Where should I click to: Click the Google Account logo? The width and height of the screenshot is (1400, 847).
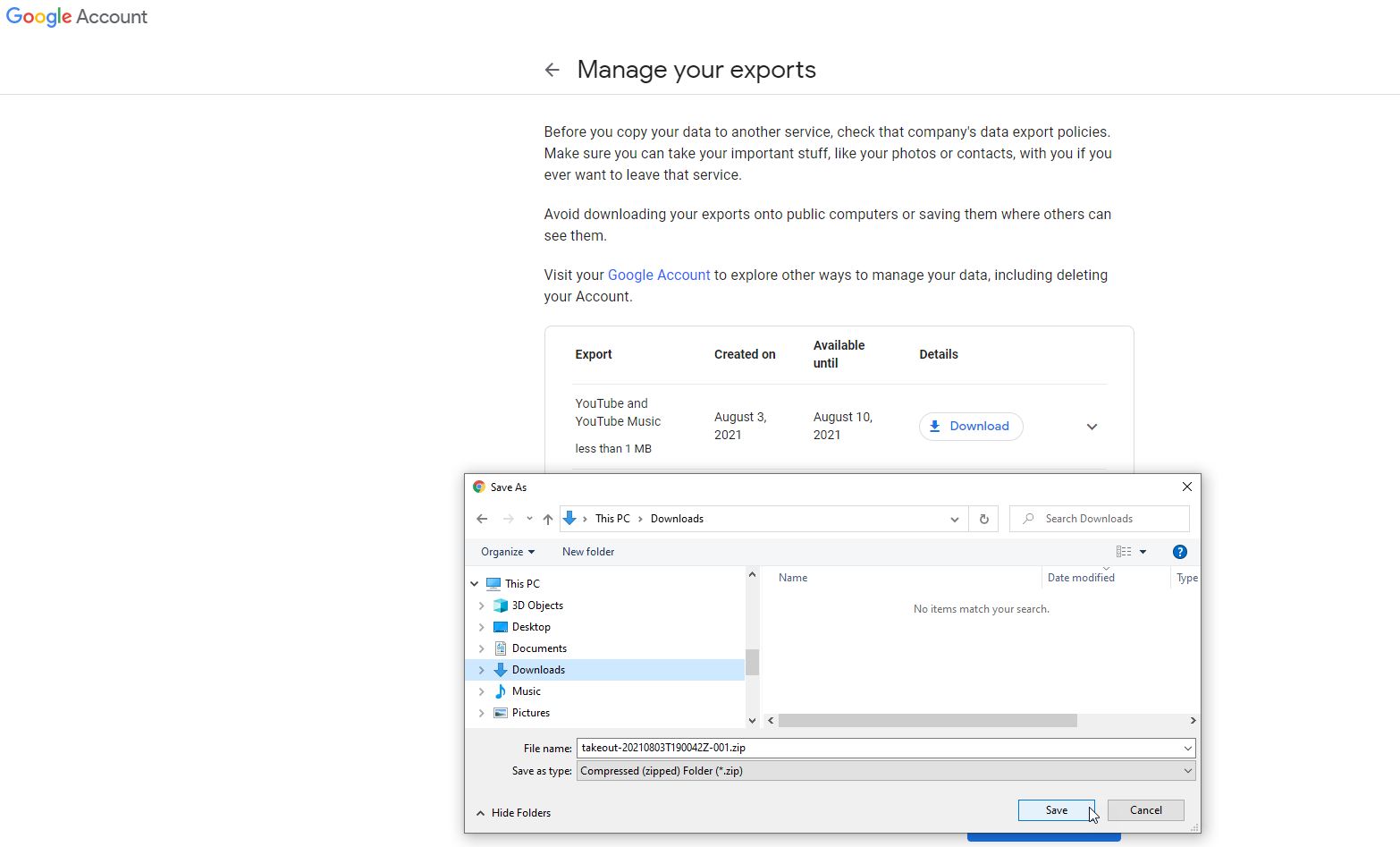coord(77,17)
